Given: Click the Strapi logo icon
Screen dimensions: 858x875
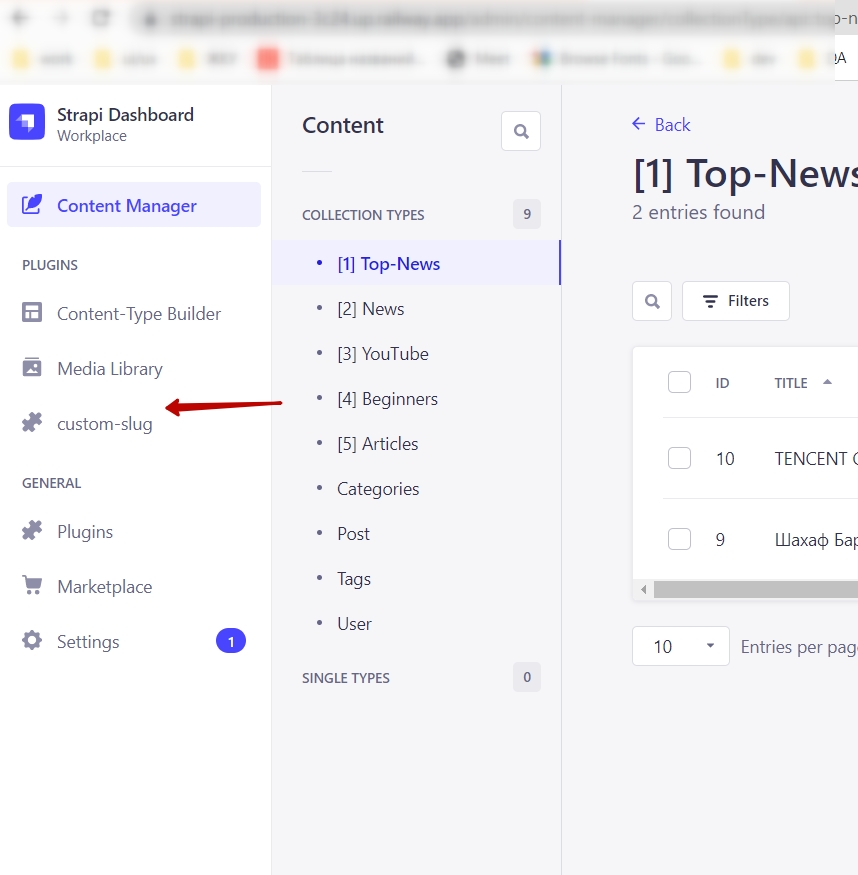Looking at the screenshot, I should point(27,123).
